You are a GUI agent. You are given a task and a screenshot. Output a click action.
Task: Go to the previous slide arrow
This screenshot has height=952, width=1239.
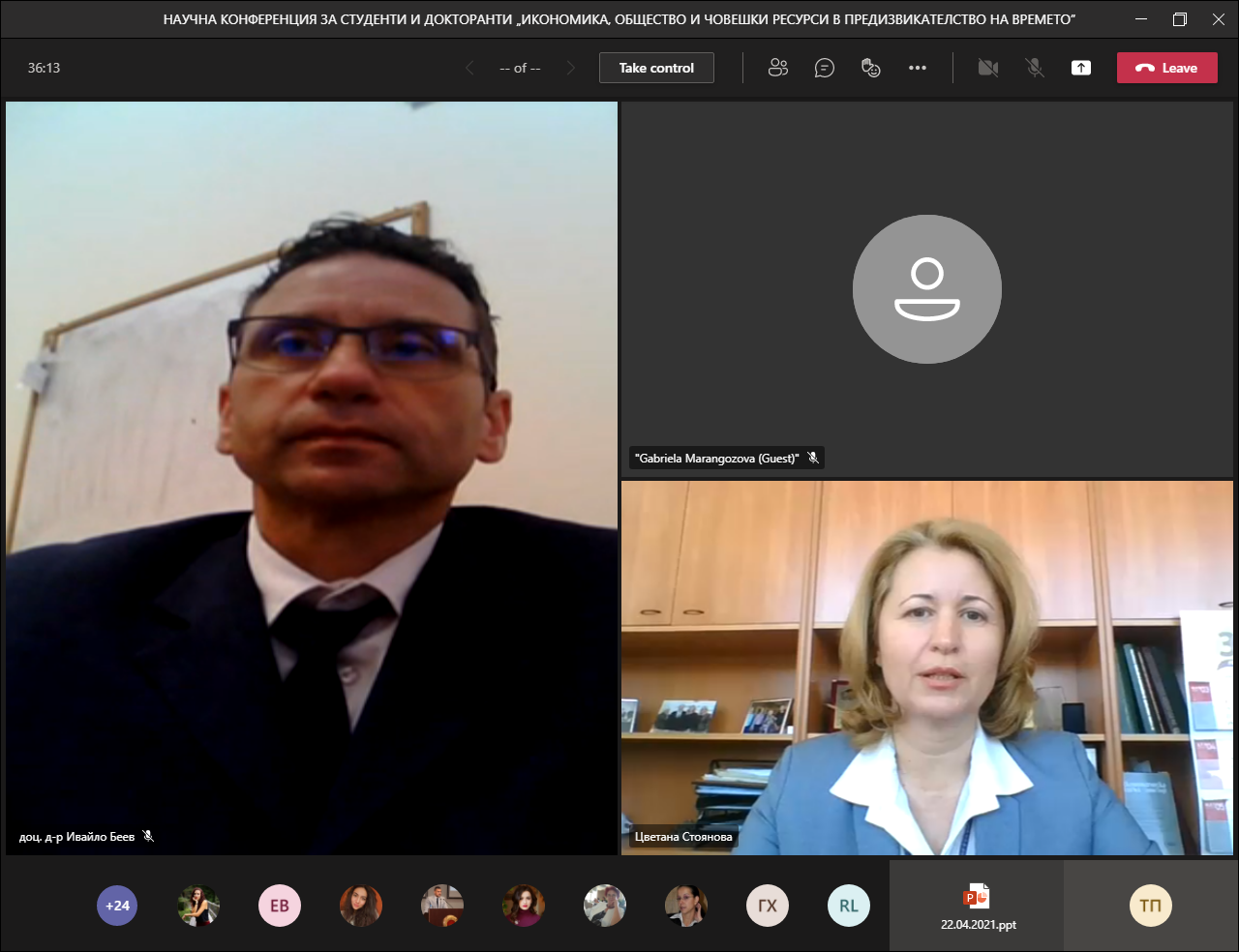469,68
